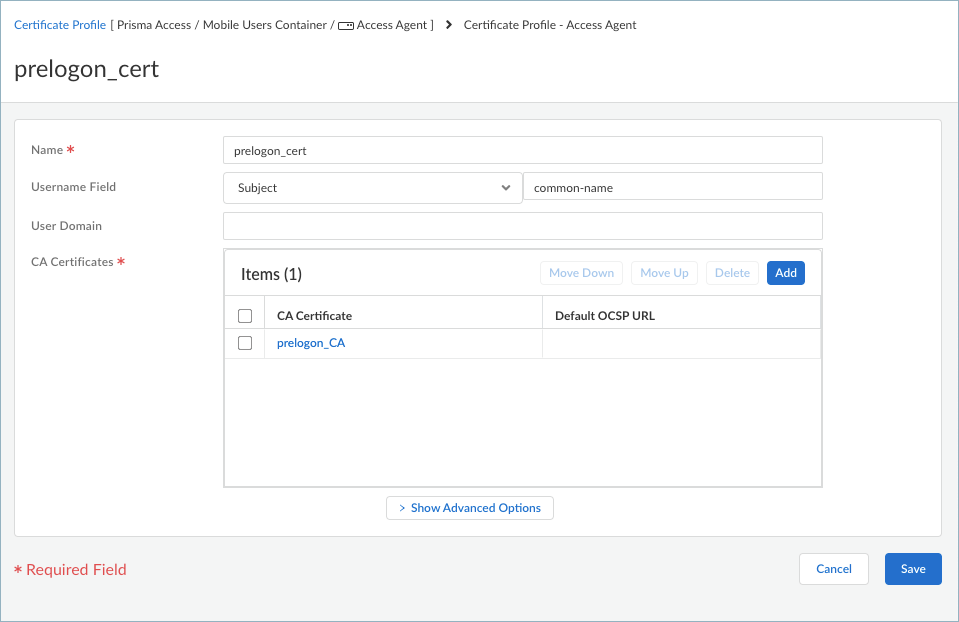Click the CA Certificate column header
This screenshot has height=622, width=959.
pyautogui.click(x=314, y=316)
